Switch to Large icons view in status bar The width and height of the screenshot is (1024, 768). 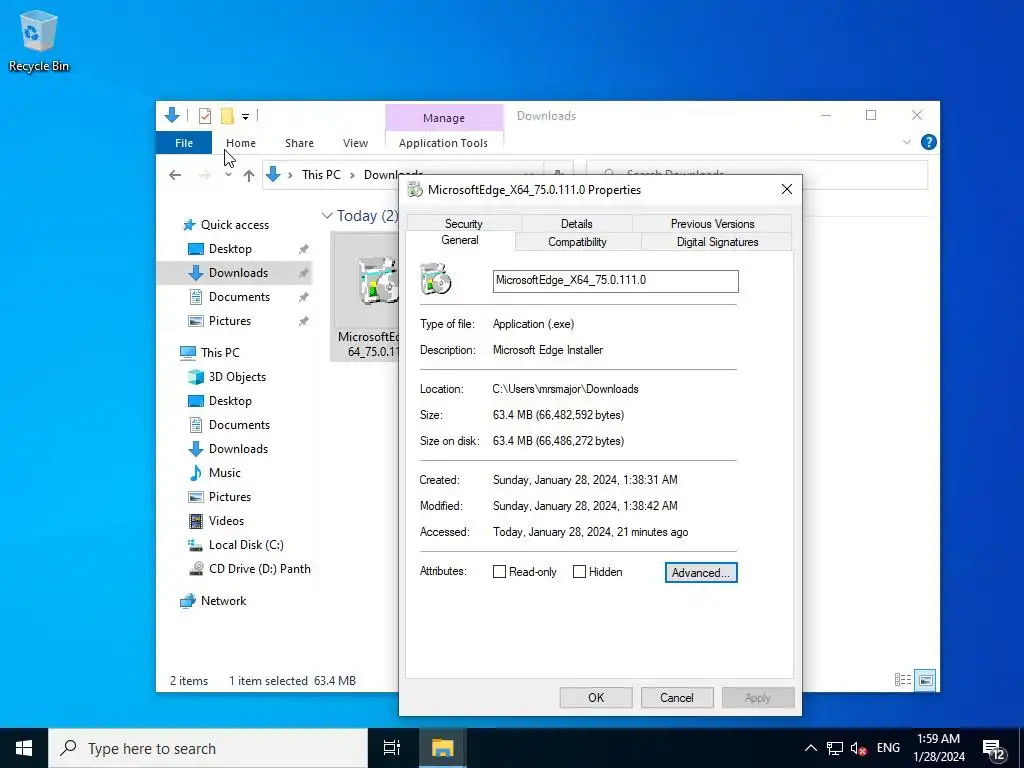[x=925, y=680]
